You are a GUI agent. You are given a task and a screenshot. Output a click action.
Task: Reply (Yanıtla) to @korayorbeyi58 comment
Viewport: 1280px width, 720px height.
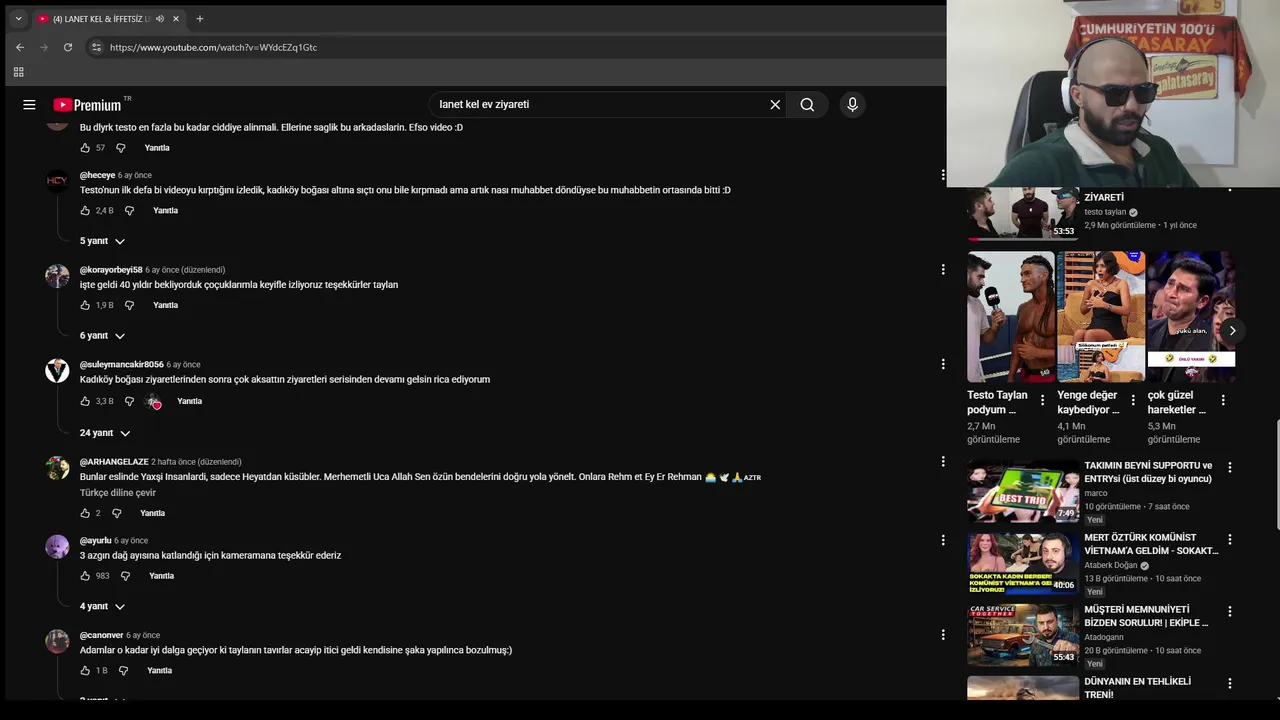pos(165,305)
